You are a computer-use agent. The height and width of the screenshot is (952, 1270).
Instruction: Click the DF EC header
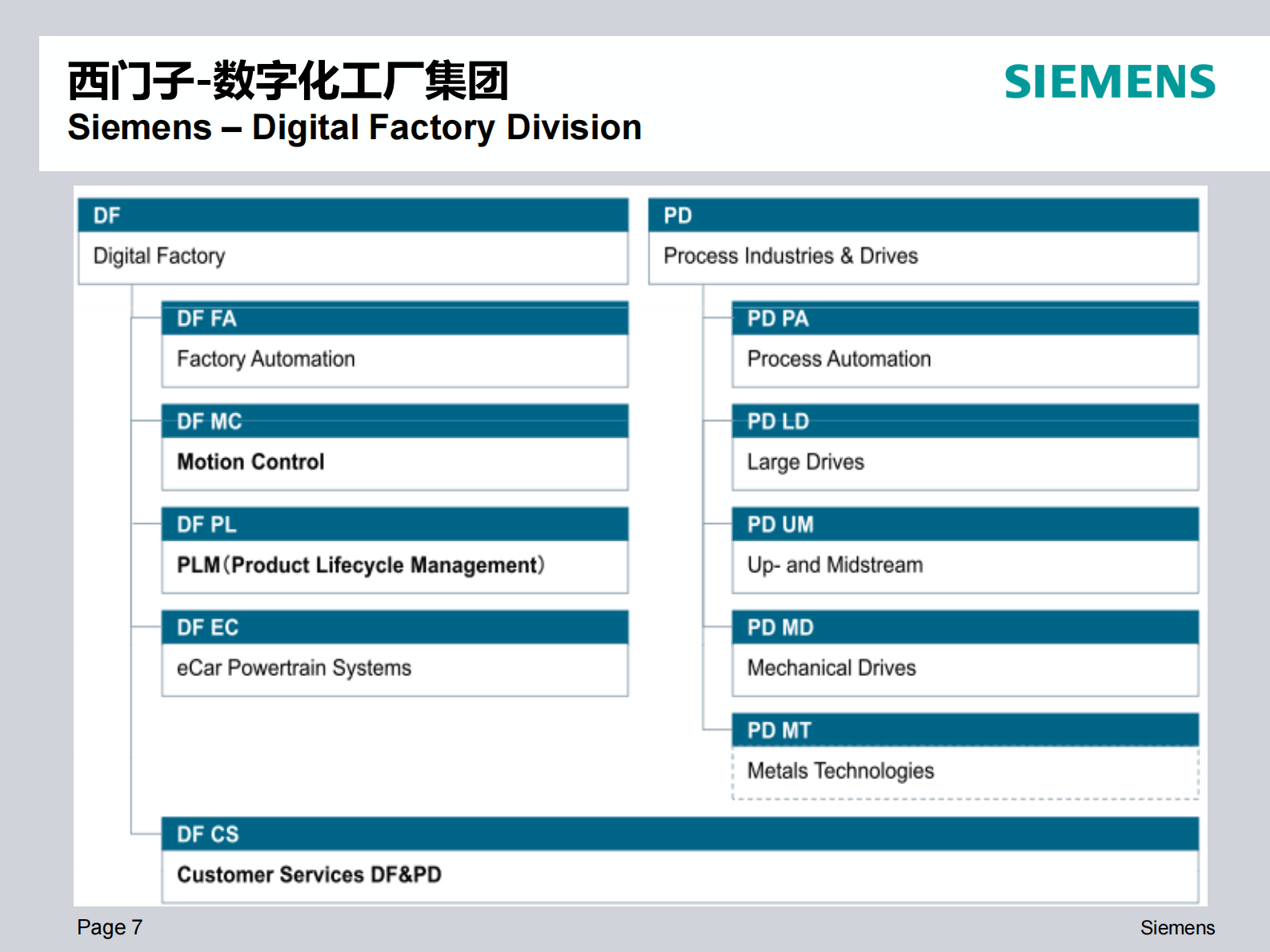(395, 627)
